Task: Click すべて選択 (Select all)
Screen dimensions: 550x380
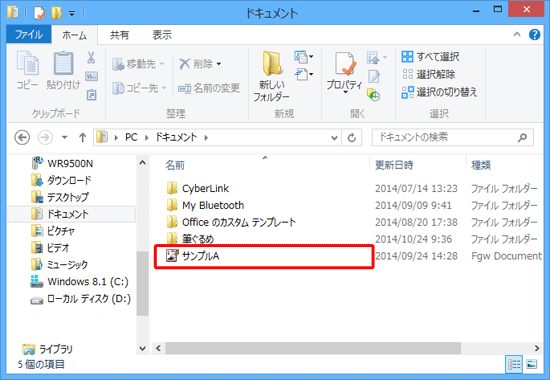Action: click(x=430, y=56)
